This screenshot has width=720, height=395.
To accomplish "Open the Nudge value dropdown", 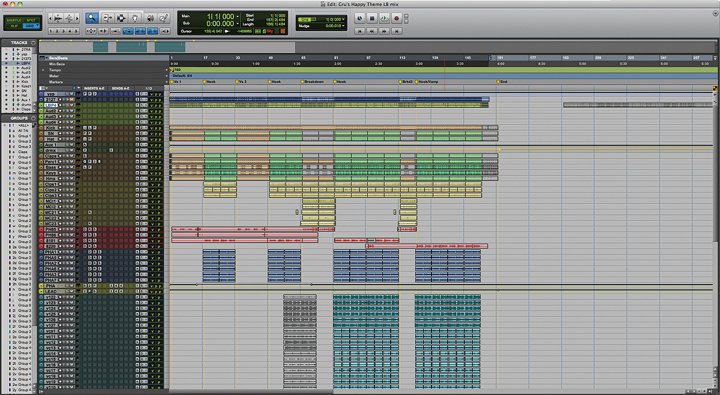I will point(343,26).
